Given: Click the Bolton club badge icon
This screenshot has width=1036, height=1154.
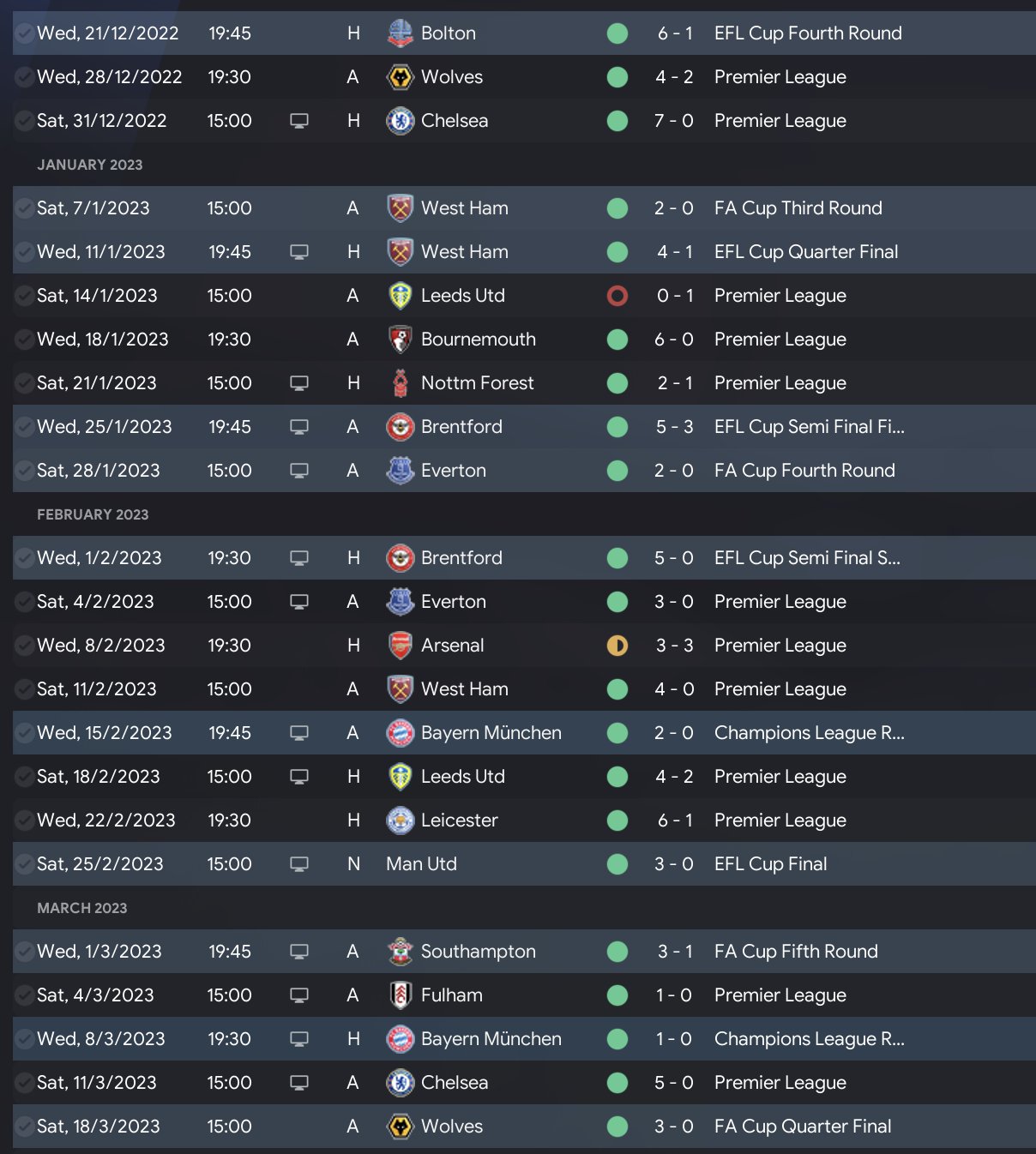Looking at the screenshot, I should tap(400, 33).
